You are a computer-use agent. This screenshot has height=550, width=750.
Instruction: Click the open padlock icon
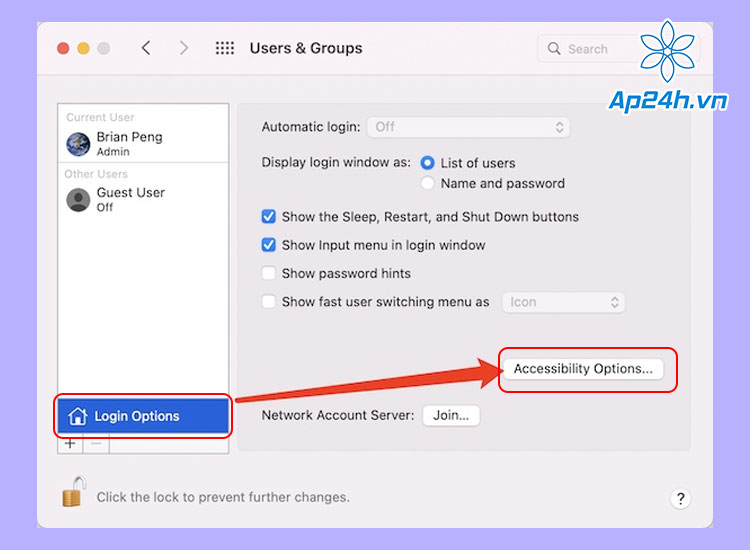point(74,492)
